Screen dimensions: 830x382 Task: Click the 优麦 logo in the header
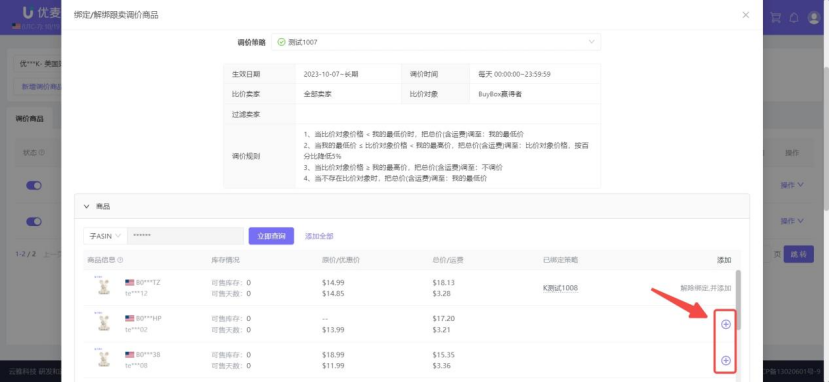click(42, 13)
